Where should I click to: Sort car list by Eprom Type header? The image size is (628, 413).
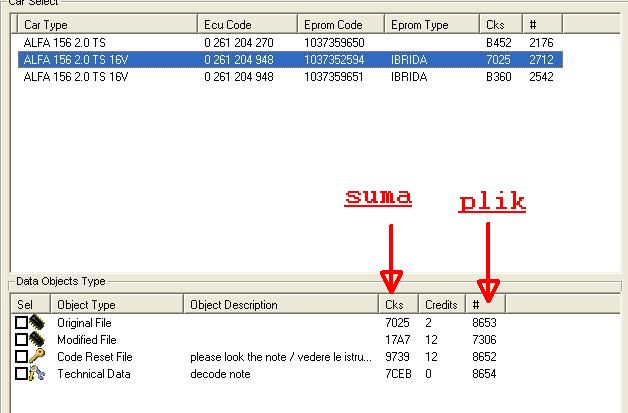(x=432, y=24)
